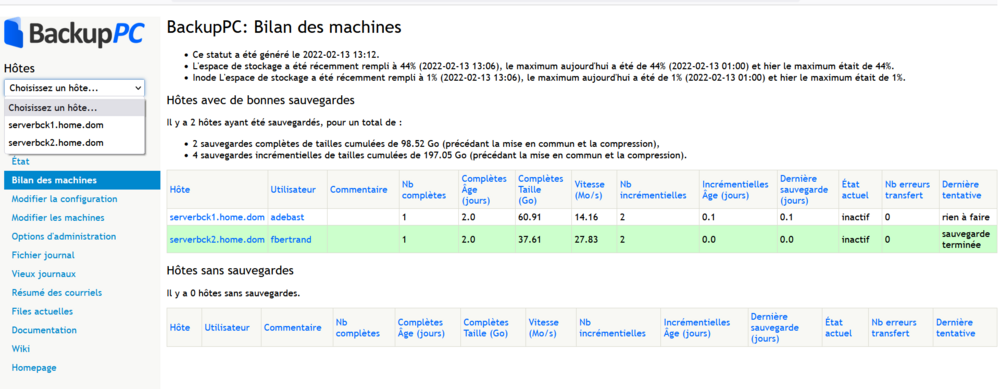
Task: Click user adebast in table
Action: point(286,217)
